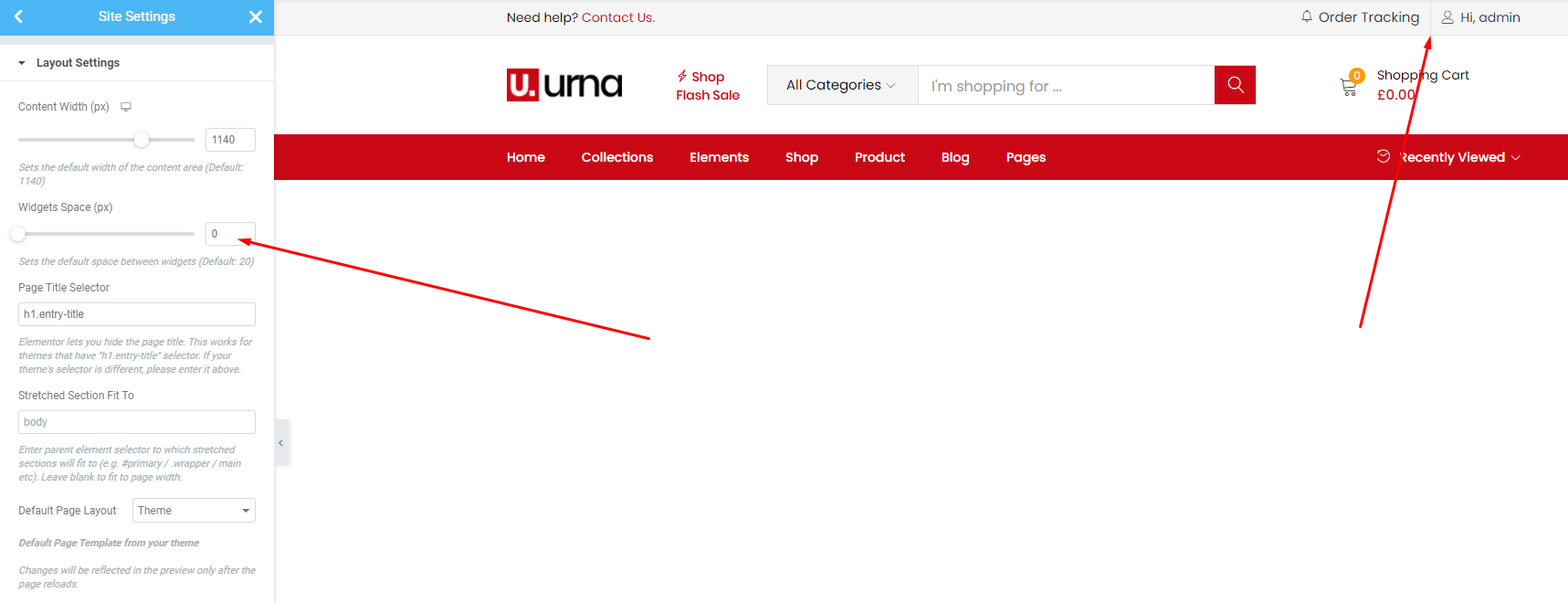Open the Elements menu item
1568x603 pixels.
719,157
